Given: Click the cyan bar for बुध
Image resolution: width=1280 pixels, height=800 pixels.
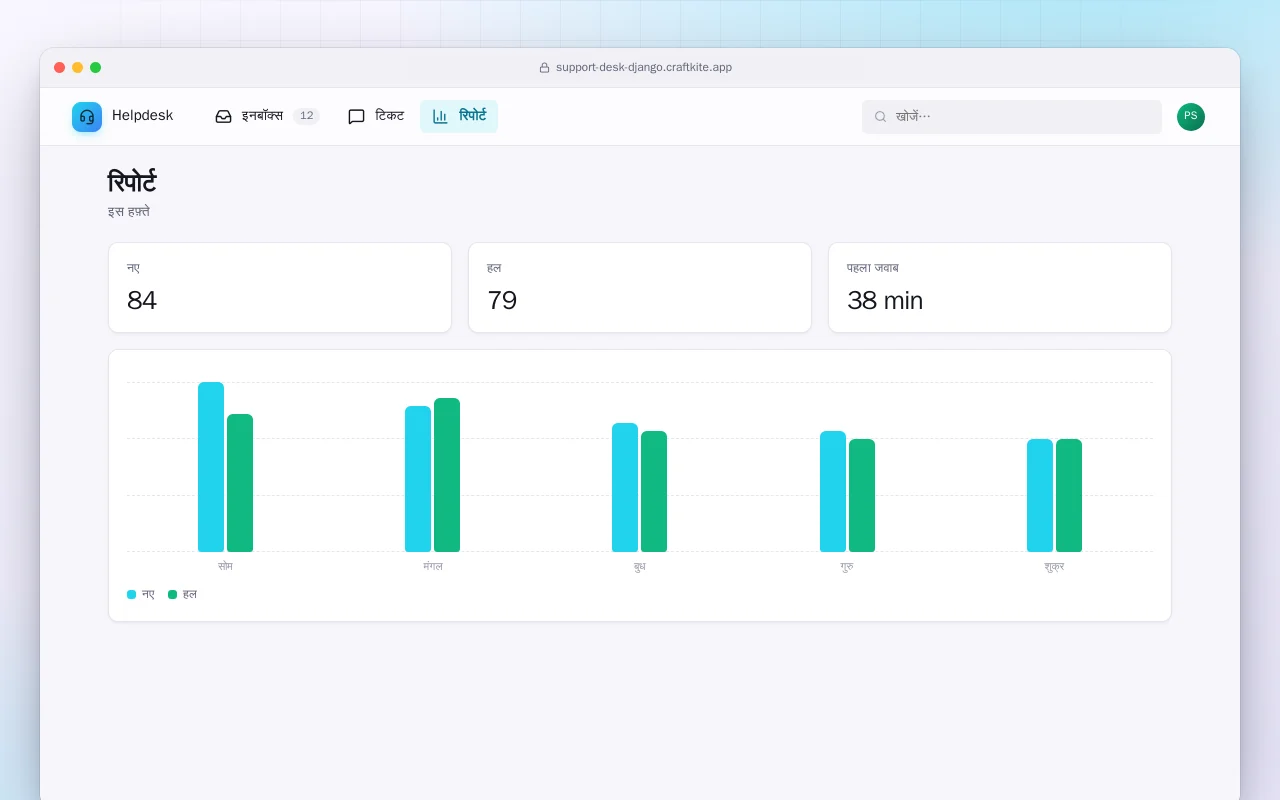Looking at the screenshot, I should pyautogui.click(x=625, y=488).
